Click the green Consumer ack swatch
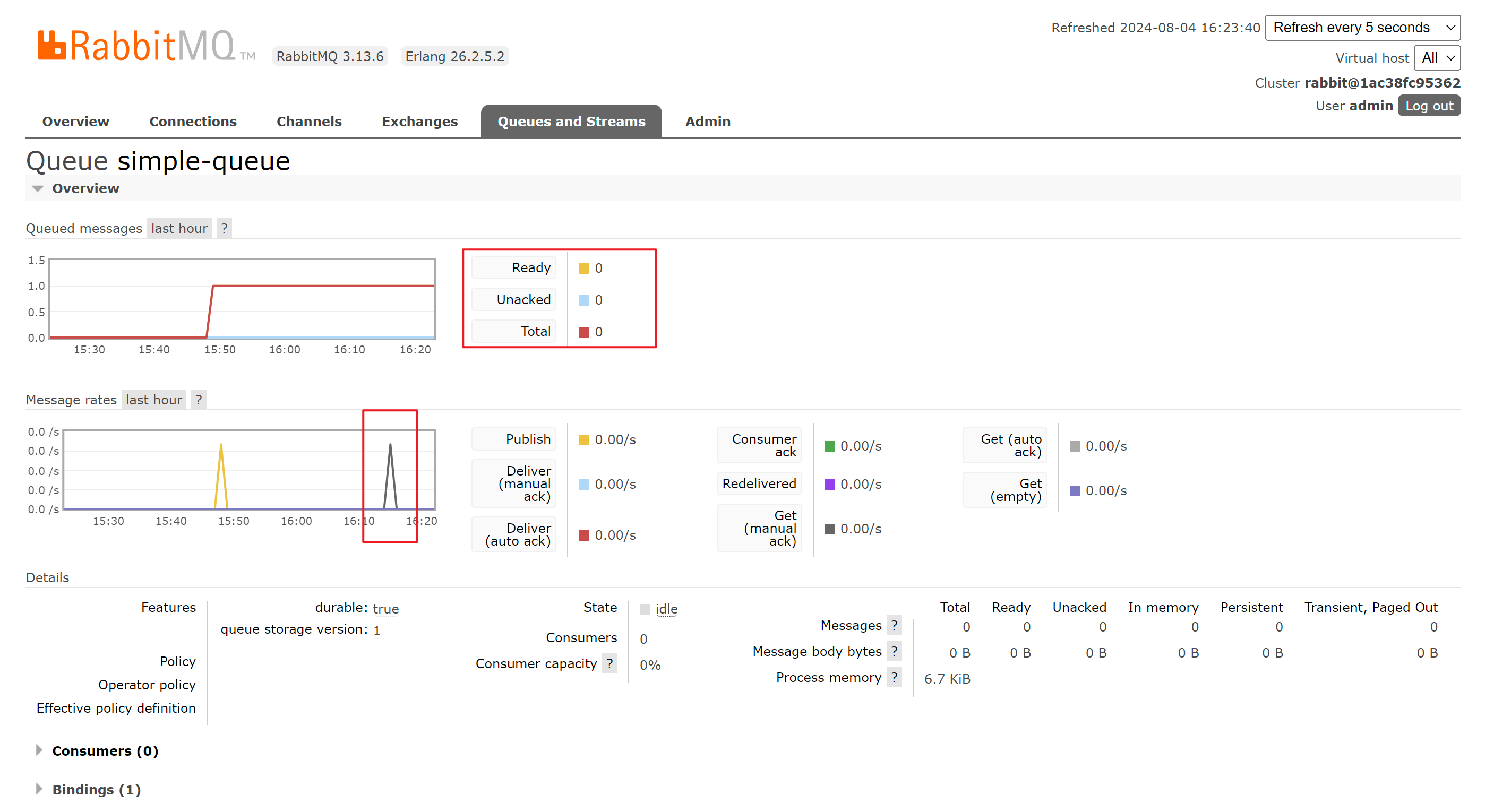This screenshot has height=812, width=1494. [x=830, y=446]
